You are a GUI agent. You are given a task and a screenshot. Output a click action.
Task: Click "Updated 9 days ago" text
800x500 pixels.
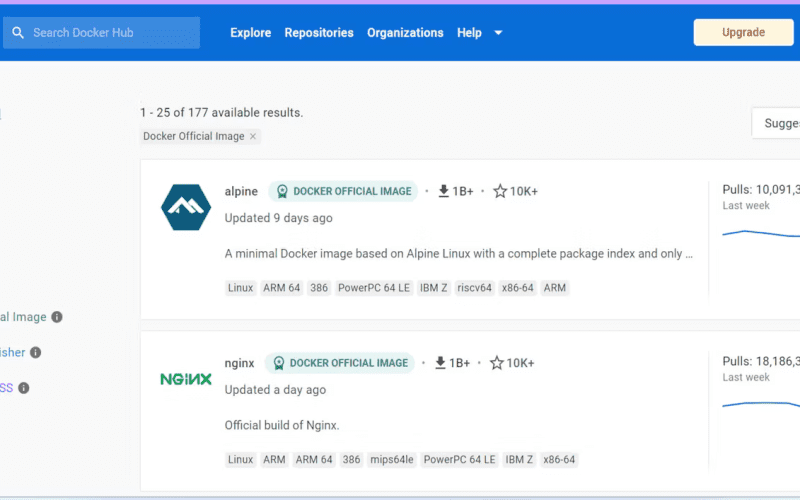pos(279,218)
